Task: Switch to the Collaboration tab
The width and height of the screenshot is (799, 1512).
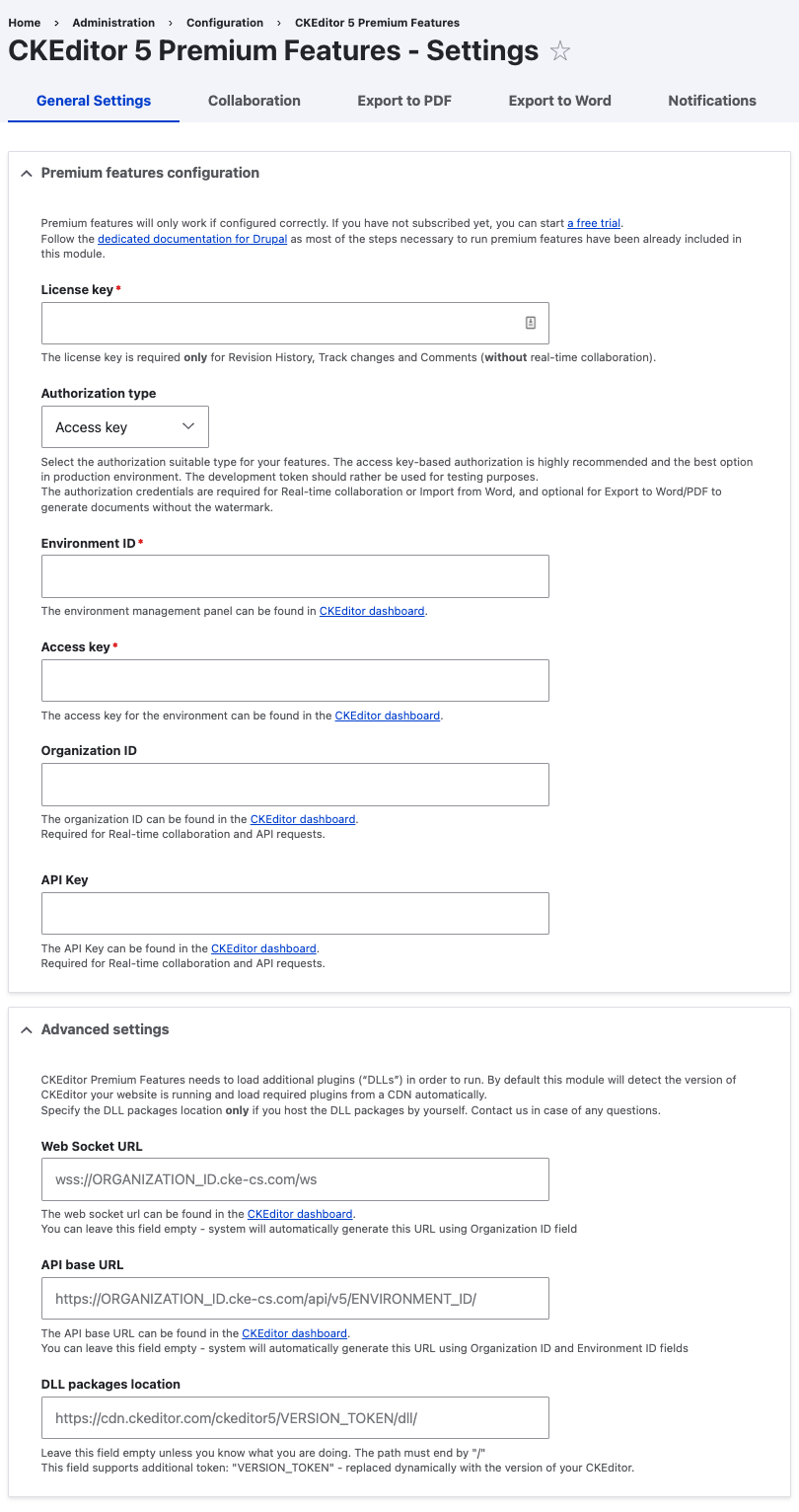Action: (x=254, y=100)
